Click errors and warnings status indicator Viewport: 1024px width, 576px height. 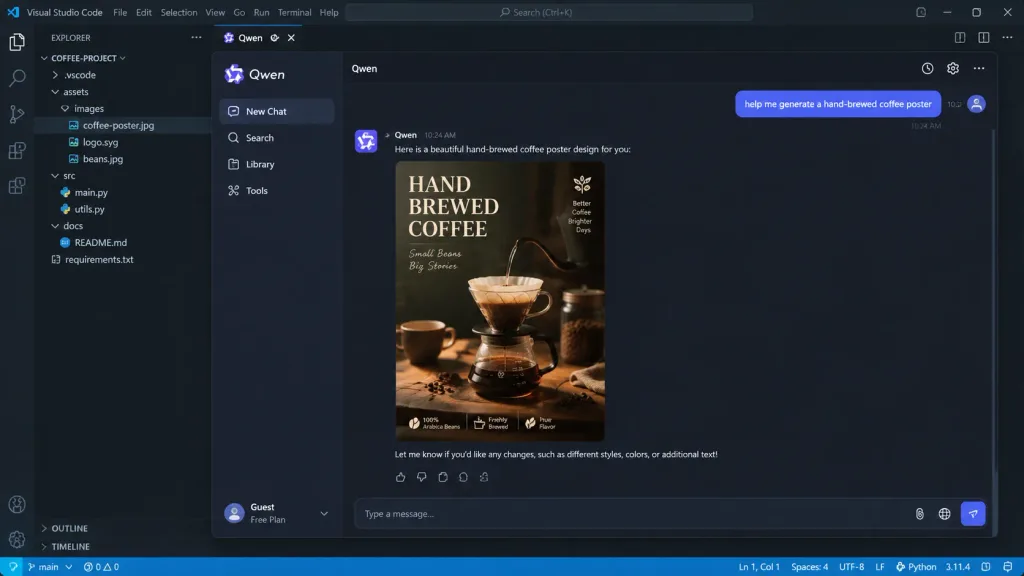coord(101,567)
